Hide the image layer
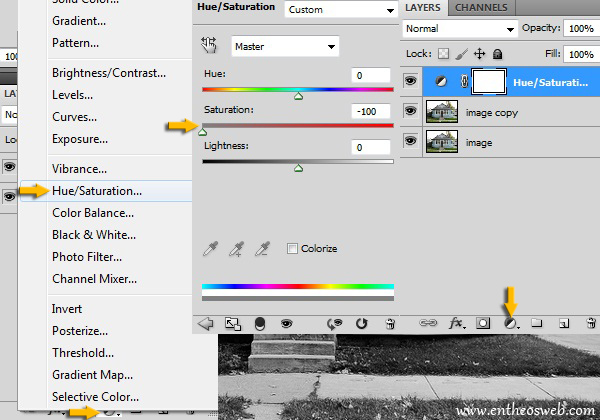This screenshot has width=600, height=420. click(x=411, y=141)
